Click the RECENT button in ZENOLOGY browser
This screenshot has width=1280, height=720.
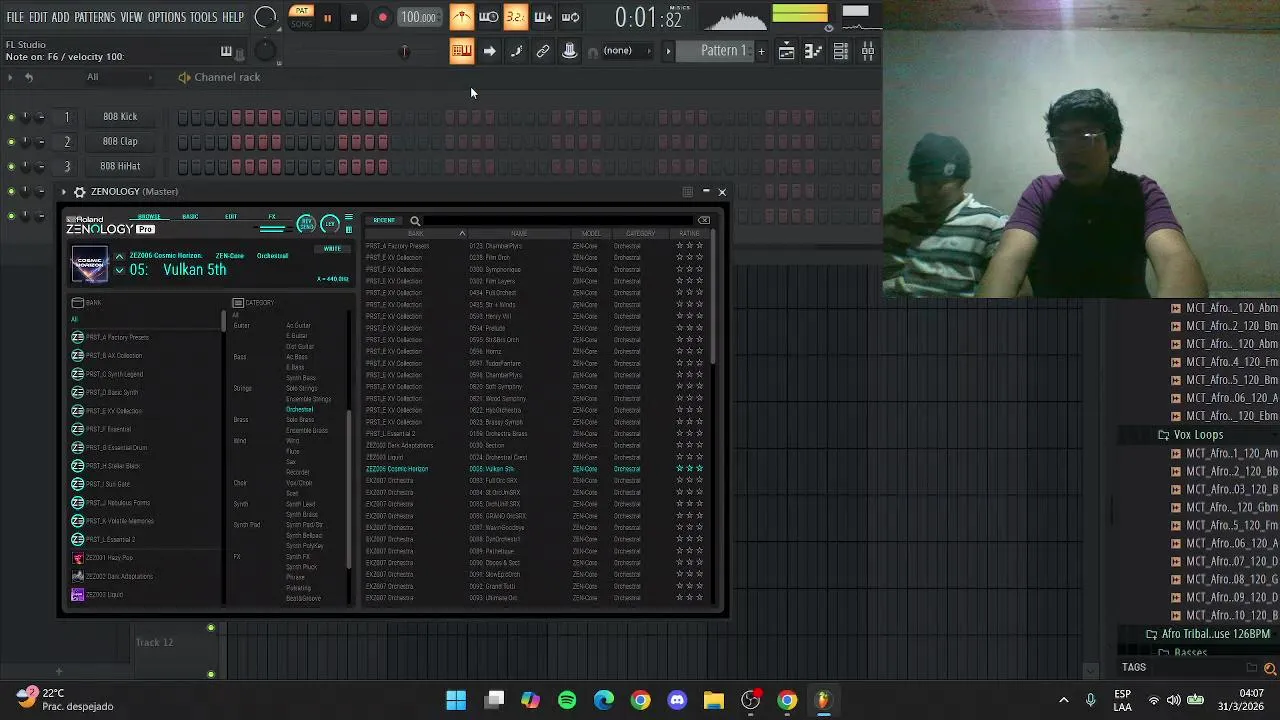pyautogui.click(x=384, y=220)
